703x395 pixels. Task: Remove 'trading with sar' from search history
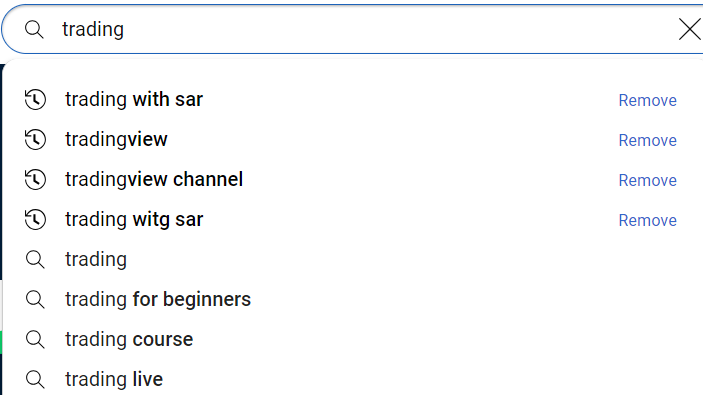(x=647, y=100)
